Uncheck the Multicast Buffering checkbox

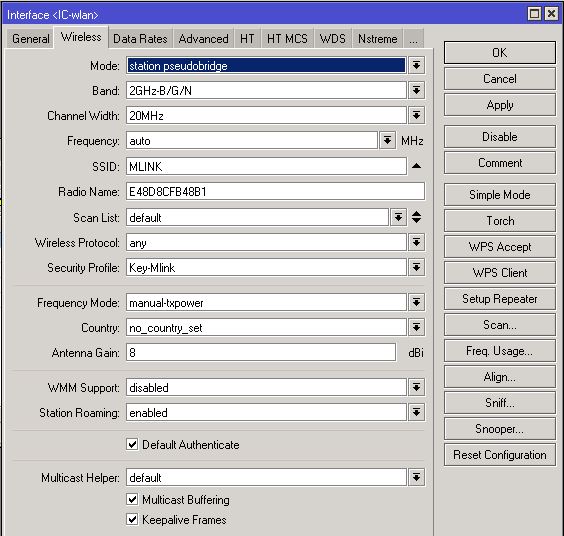point(132,499)
